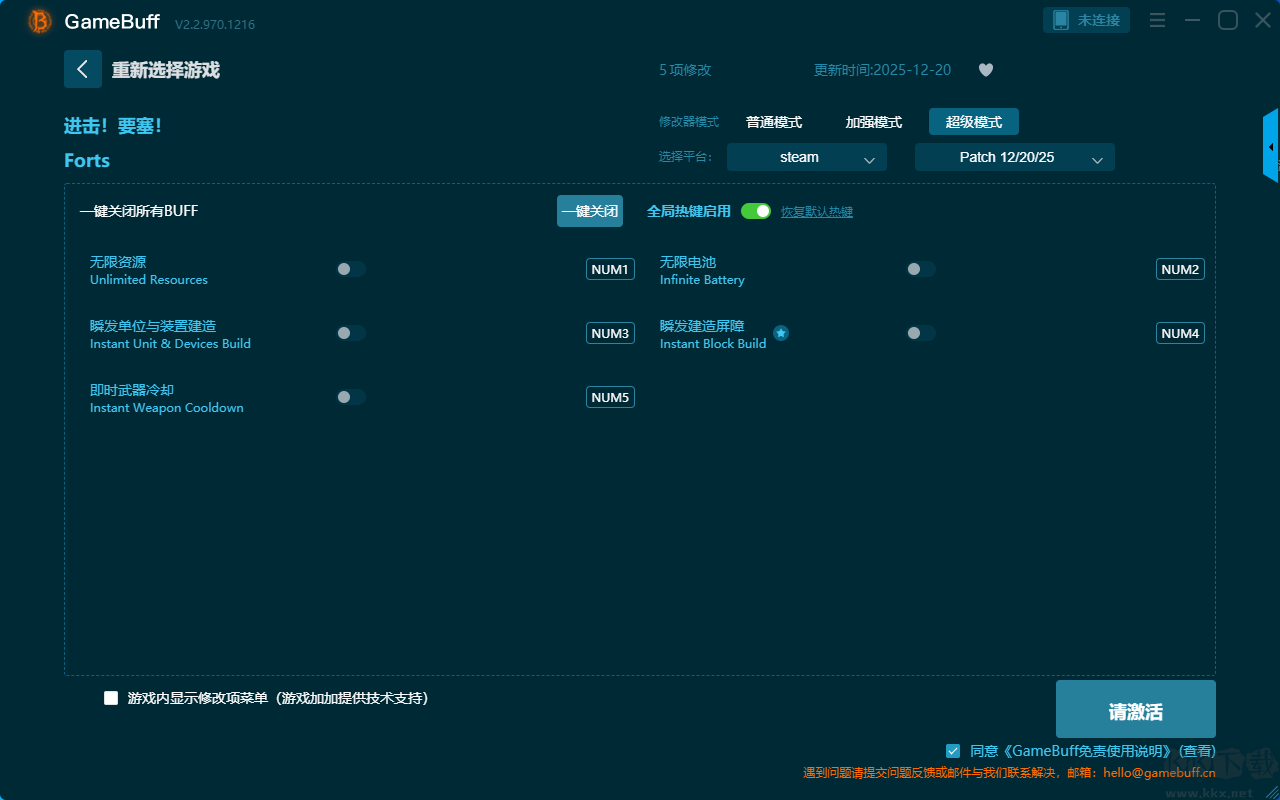Image resolution: width=1280 pixels, height=800 pixels.
Task: Turn off global hotkey toggle
Action: tap(756, 211)
